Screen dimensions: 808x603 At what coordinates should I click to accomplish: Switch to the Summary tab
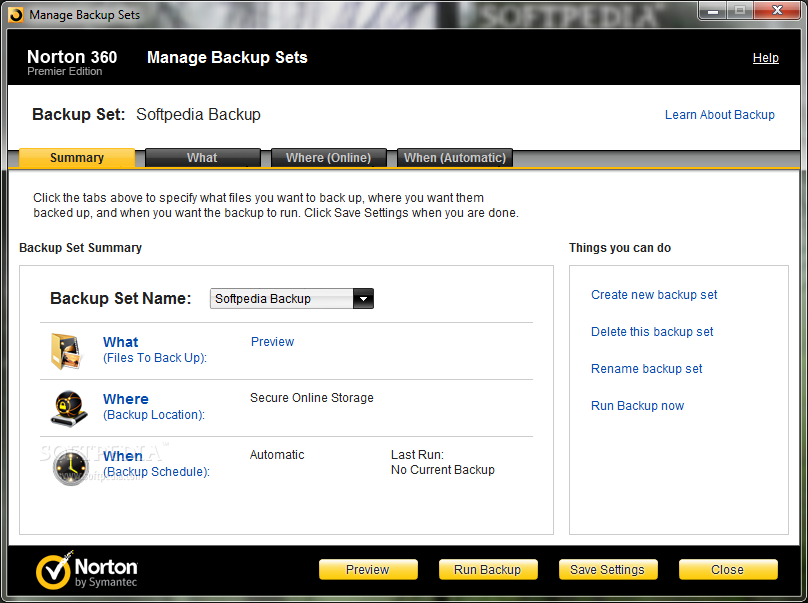(77, 158)
